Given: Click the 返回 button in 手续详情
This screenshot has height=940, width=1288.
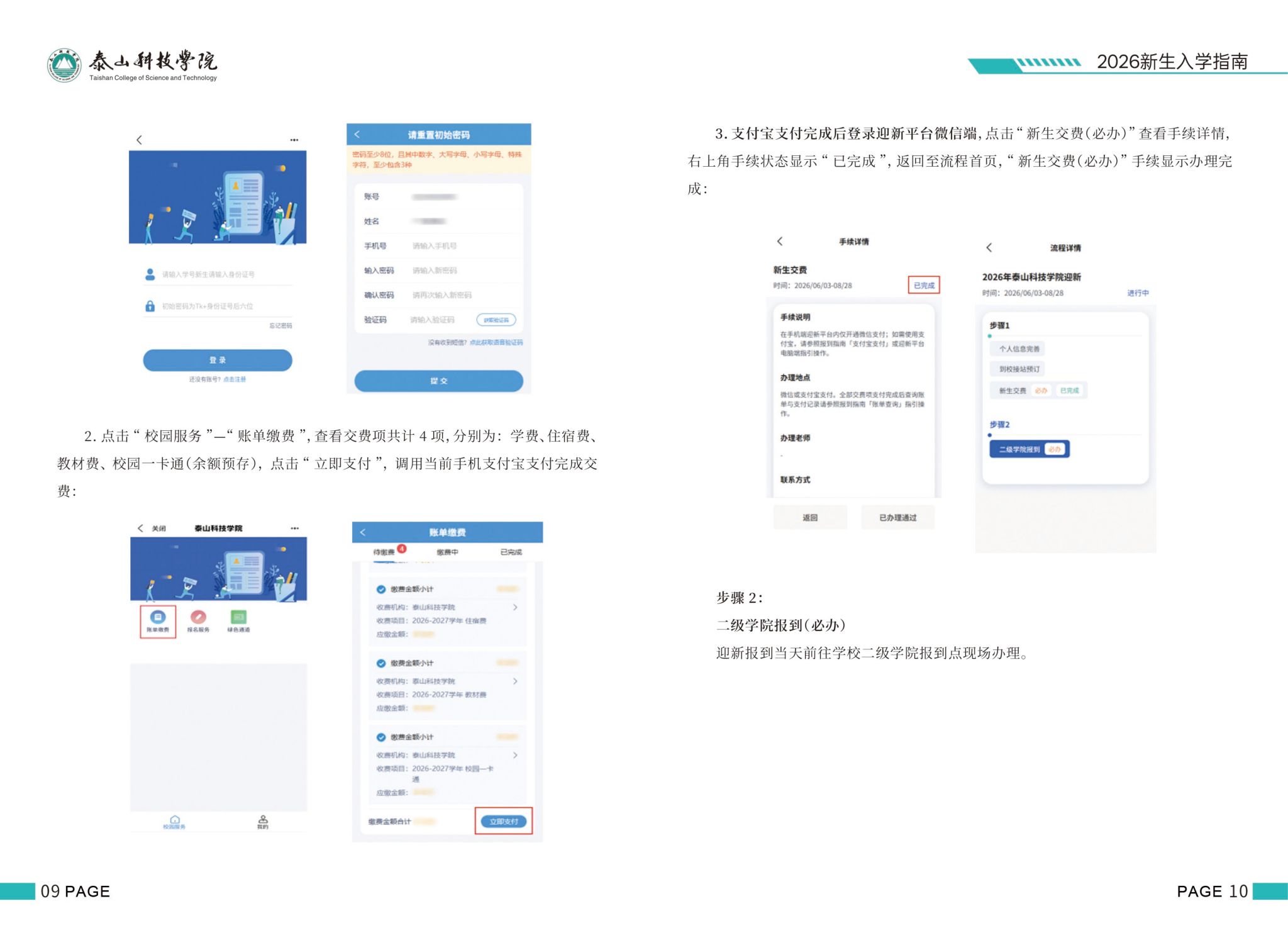Looking at the screenshot, I should coord(810,518).
